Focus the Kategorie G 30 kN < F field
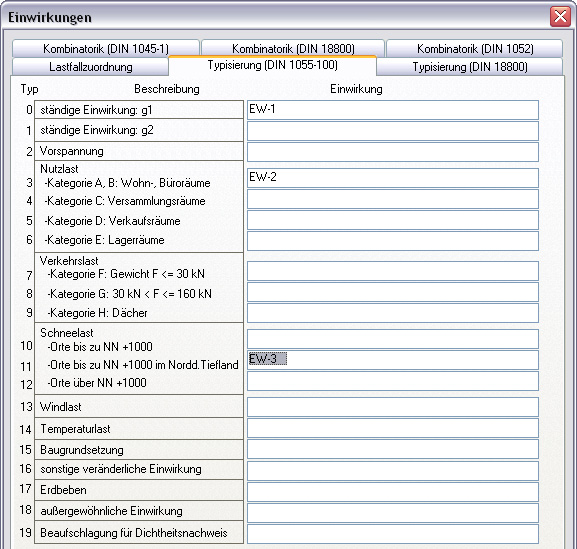This screenshot has width=577, height=549. click(393, 292)
